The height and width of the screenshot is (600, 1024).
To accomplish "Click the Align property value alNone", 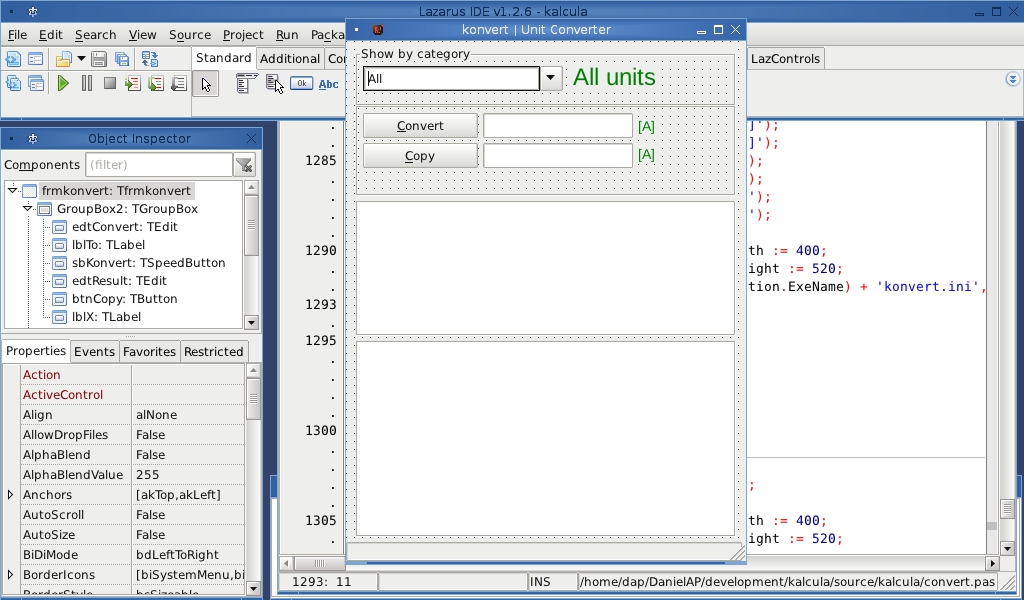I will click(188, 415).
